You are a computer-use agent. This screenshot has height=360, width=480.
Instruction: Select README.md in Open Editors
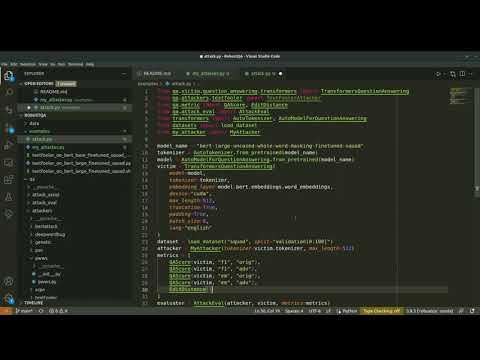(53, 92)
